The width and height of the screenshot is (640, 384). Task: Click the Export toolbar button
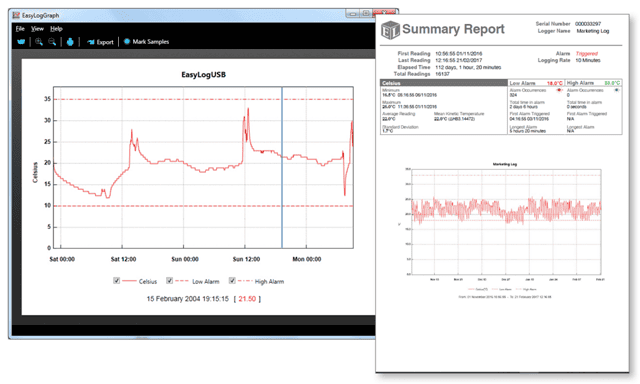click(100, 42)
